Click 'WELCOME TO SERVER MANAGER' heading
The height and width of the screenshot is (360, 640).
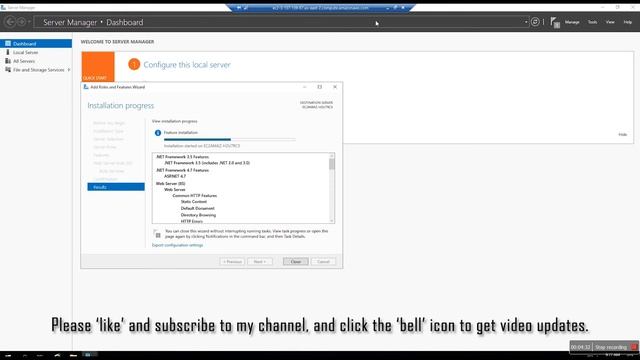pyautogui.click(x=117, y=42)
